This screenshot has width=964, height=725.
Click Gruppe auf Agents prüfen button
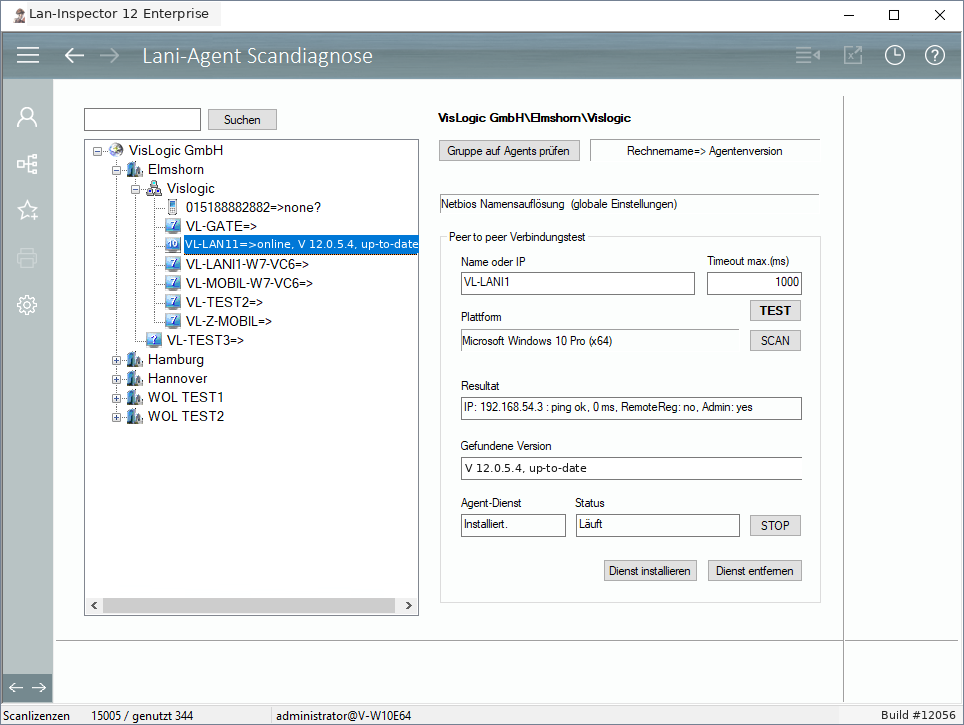(x=509, y=151)
